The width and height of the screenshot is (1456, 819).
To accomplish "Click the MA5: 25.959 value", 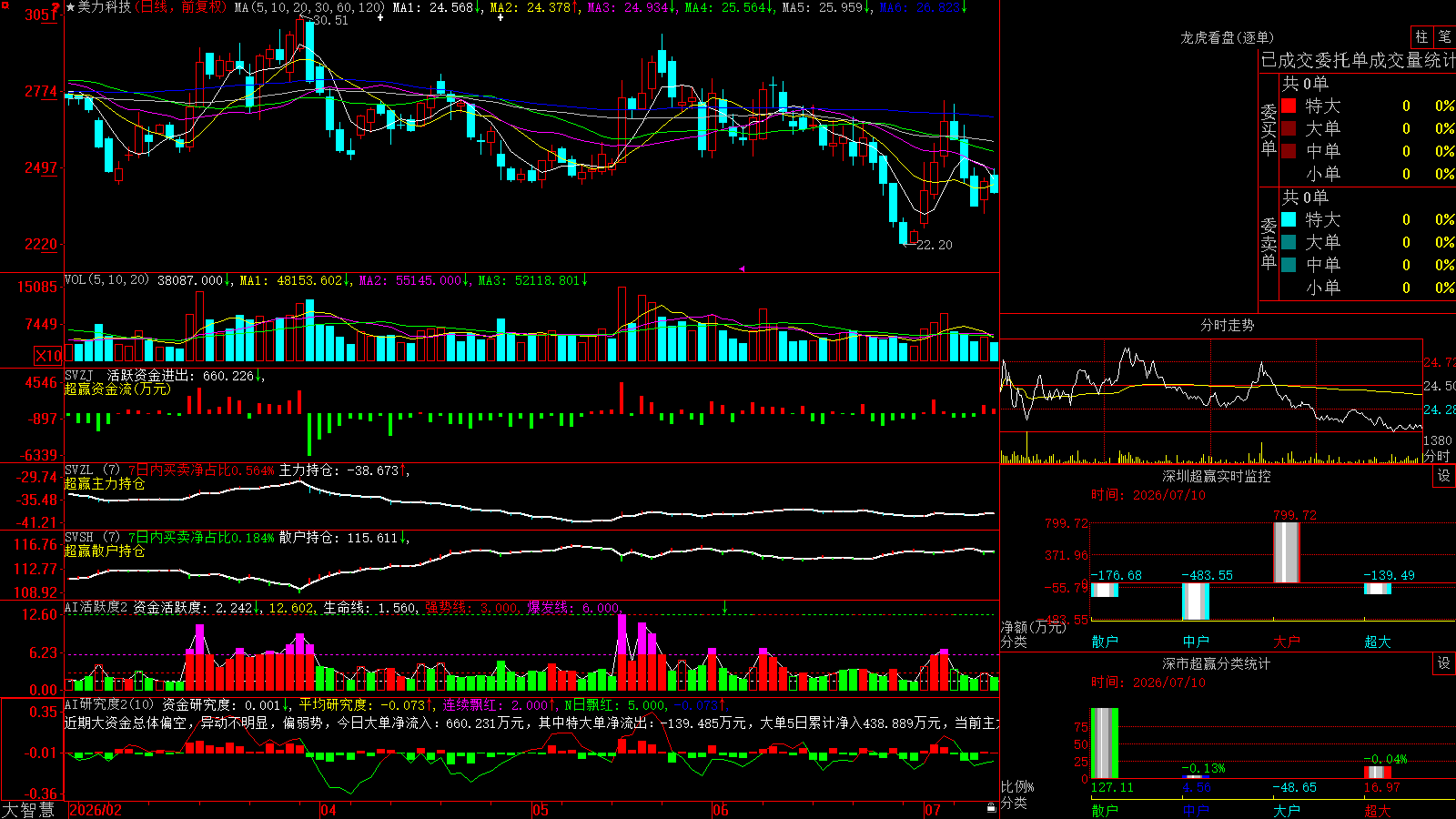I will pyautogui.click(x=826, y=7).
